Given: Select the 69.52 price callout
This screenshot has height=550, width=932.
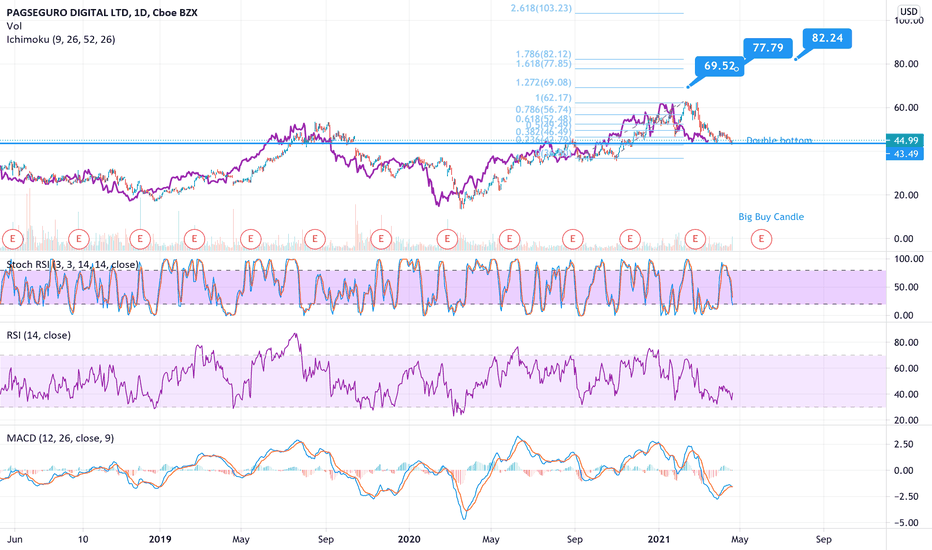Looking at the screenshot, I should [720, 66].
